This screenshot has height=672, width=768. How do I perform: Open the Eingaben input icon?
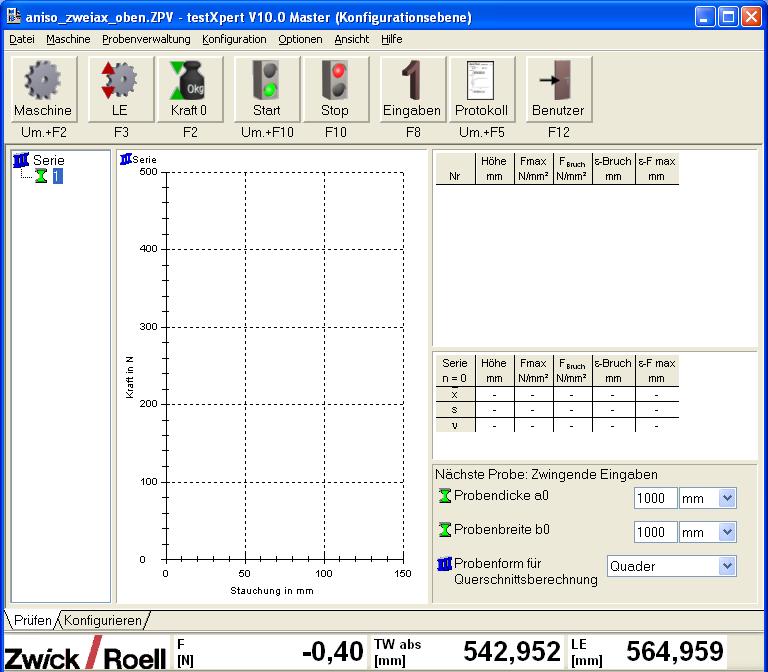411,89
